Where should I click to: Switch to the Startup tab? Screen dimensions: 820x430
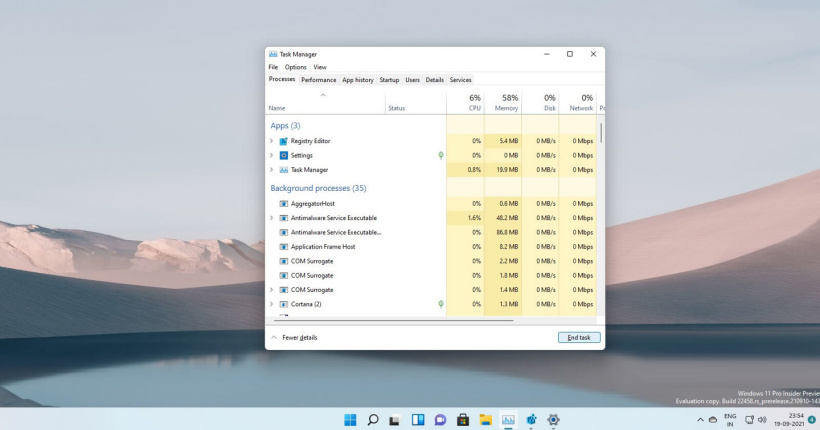[389, 80]
